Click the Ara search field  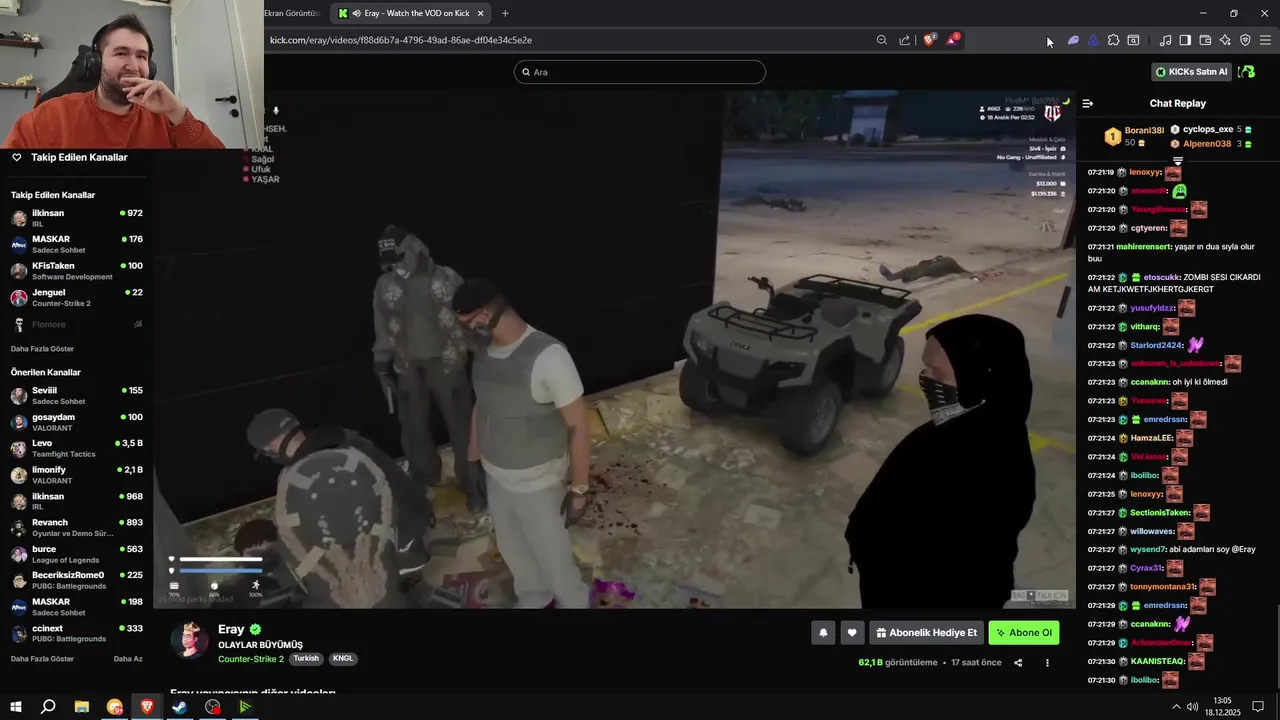click(640, 72)
